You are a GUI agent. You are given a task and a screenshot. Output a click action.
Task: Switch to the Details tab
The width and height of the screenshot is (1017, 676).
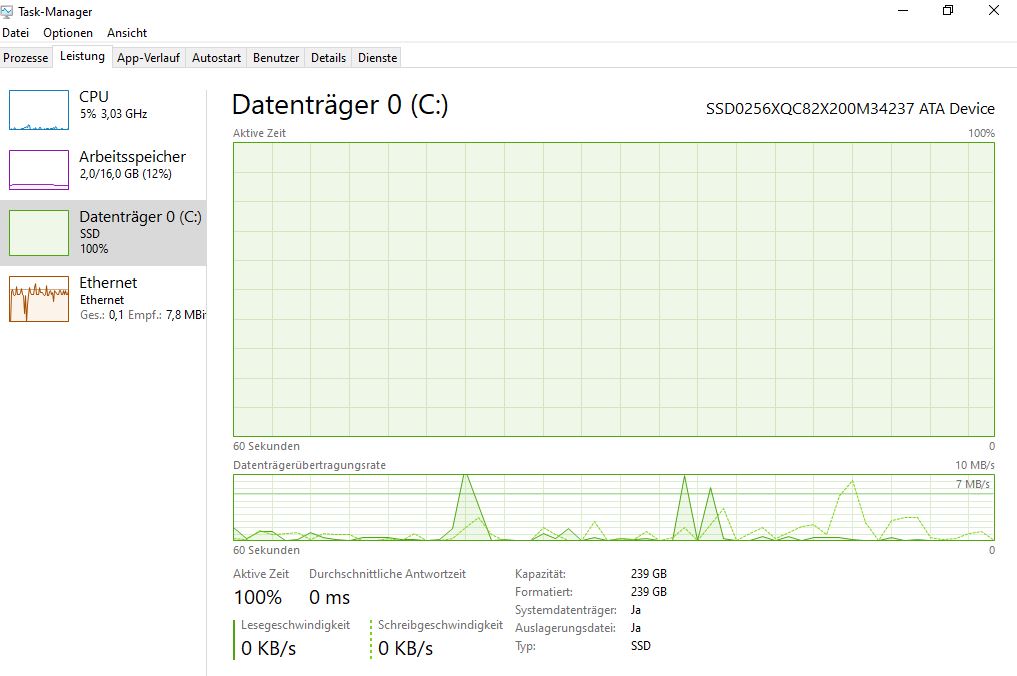[328, 58]
